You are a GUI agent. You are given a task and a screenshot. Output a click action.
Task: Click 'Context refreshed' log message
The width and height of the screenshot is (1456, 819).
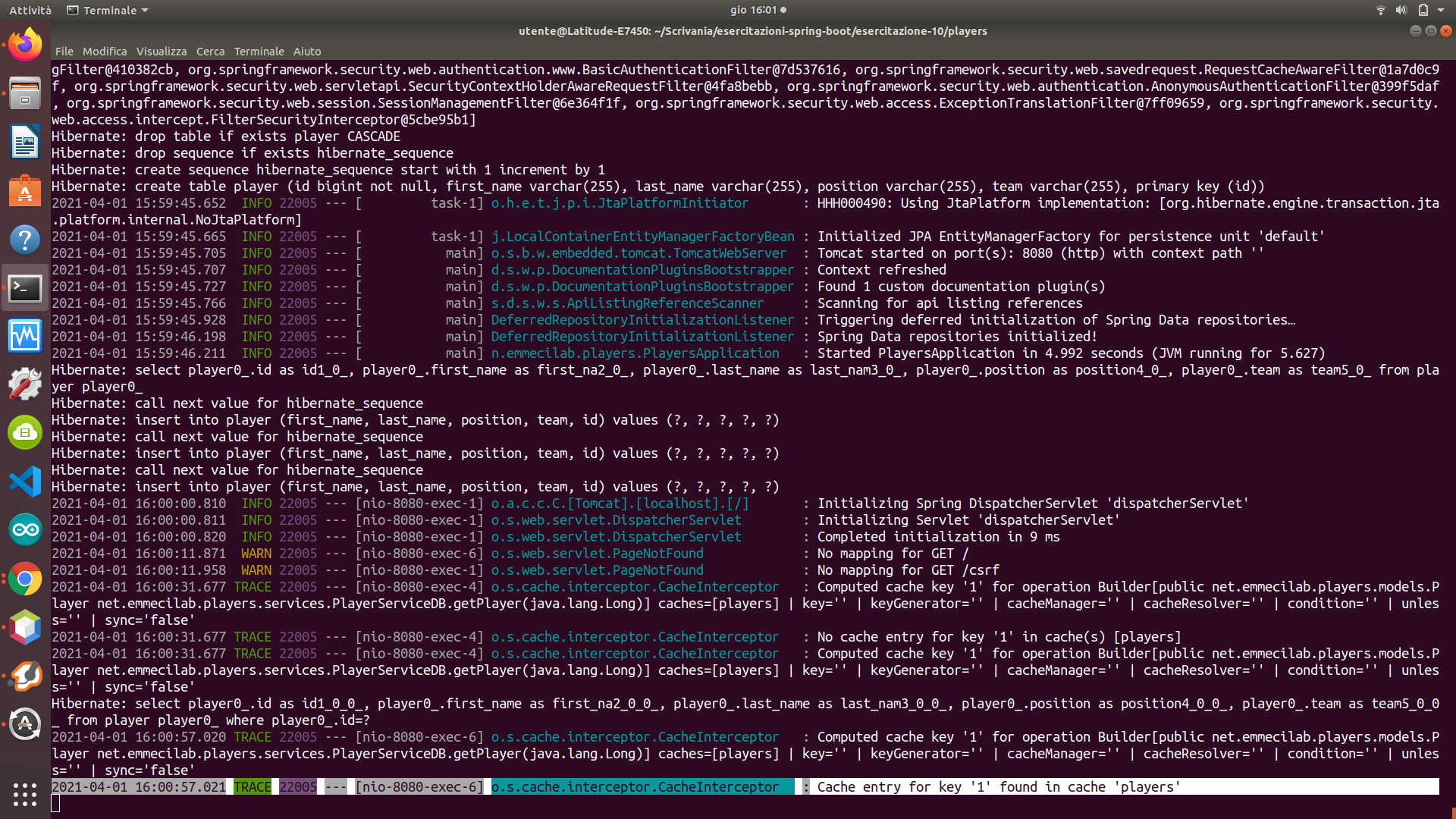[x=882, y=270]
